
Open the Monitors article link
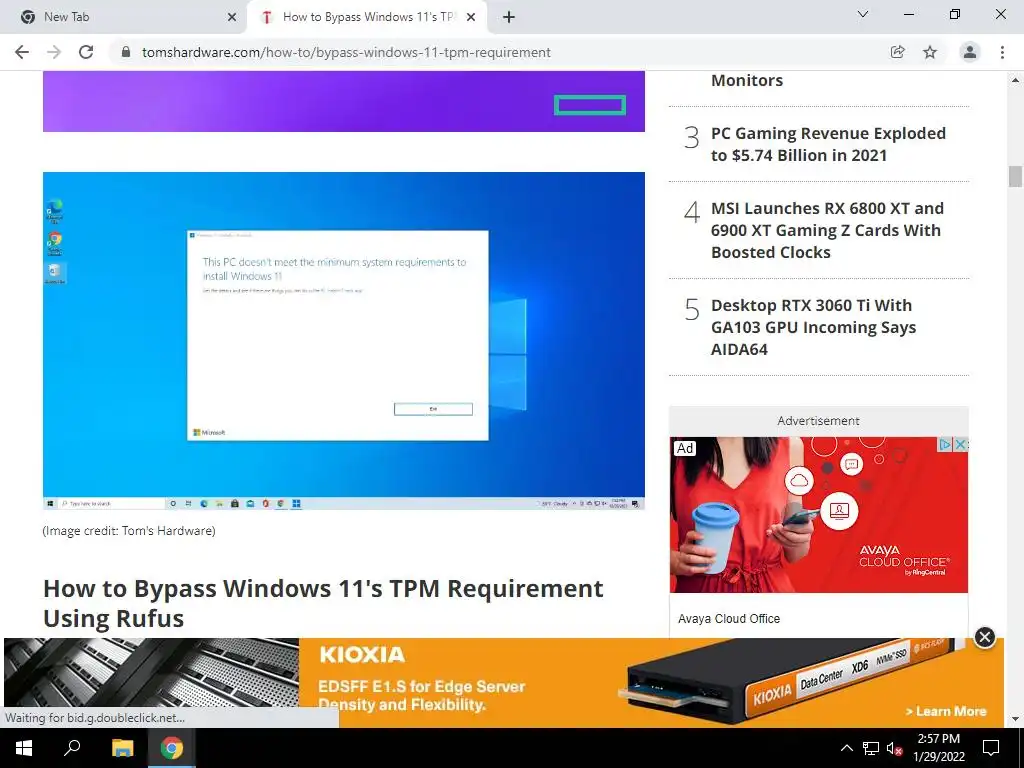click(746, 80)
